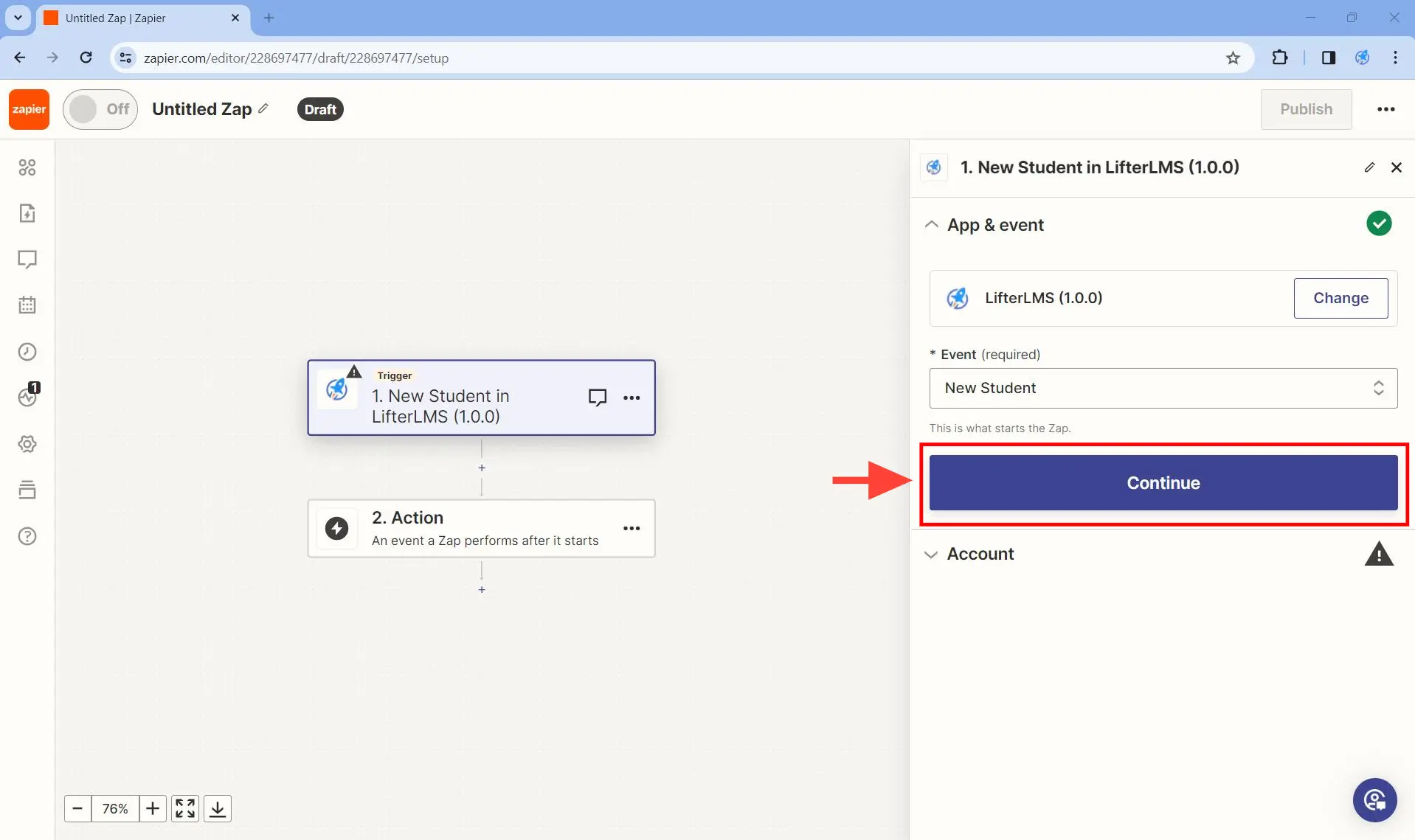
Task: Add a comment on the trigger step
Action: 598,398
